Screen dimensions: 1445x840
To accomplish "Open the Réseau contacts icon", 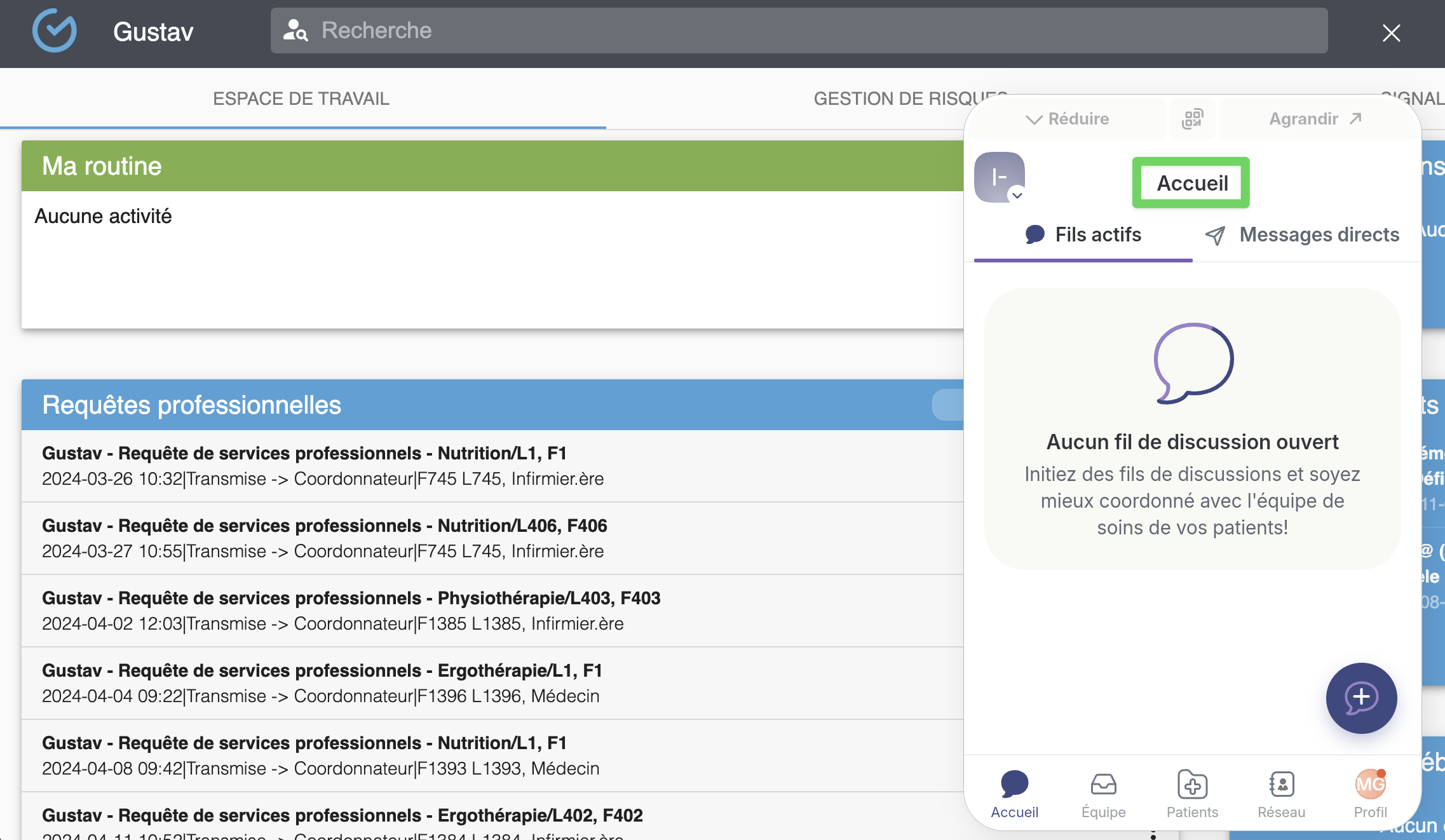I will pos(1281,785).
